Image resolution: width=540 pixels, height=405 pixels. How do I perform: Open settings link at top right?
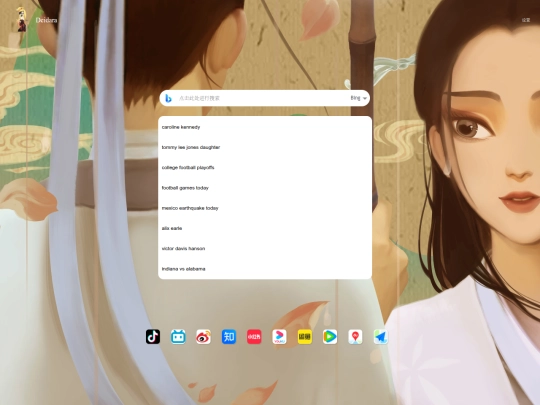pos(526,20)
